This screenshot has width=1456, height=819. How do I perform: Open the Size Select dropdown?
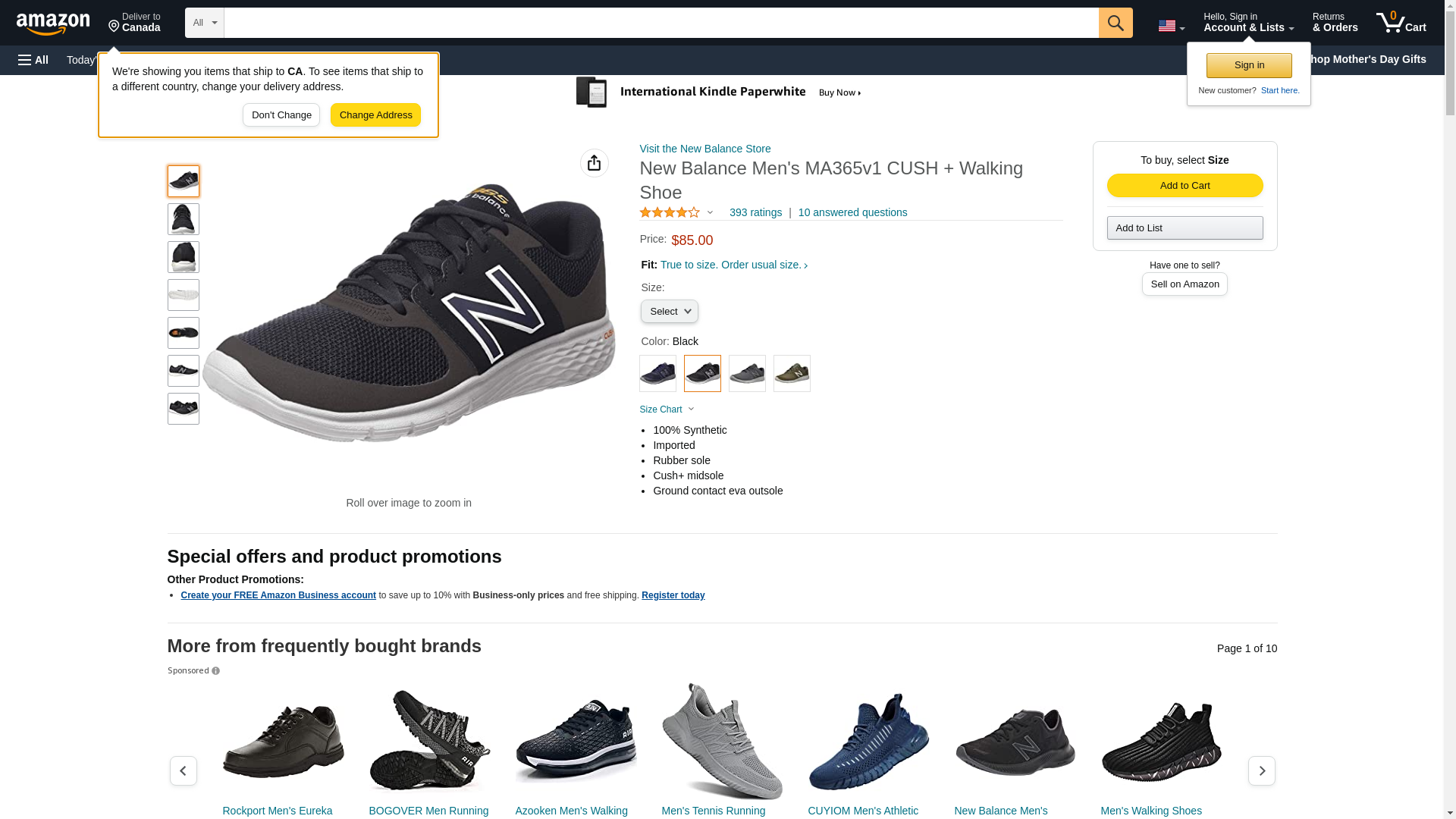pyautogui.click(x=669, y=312)
